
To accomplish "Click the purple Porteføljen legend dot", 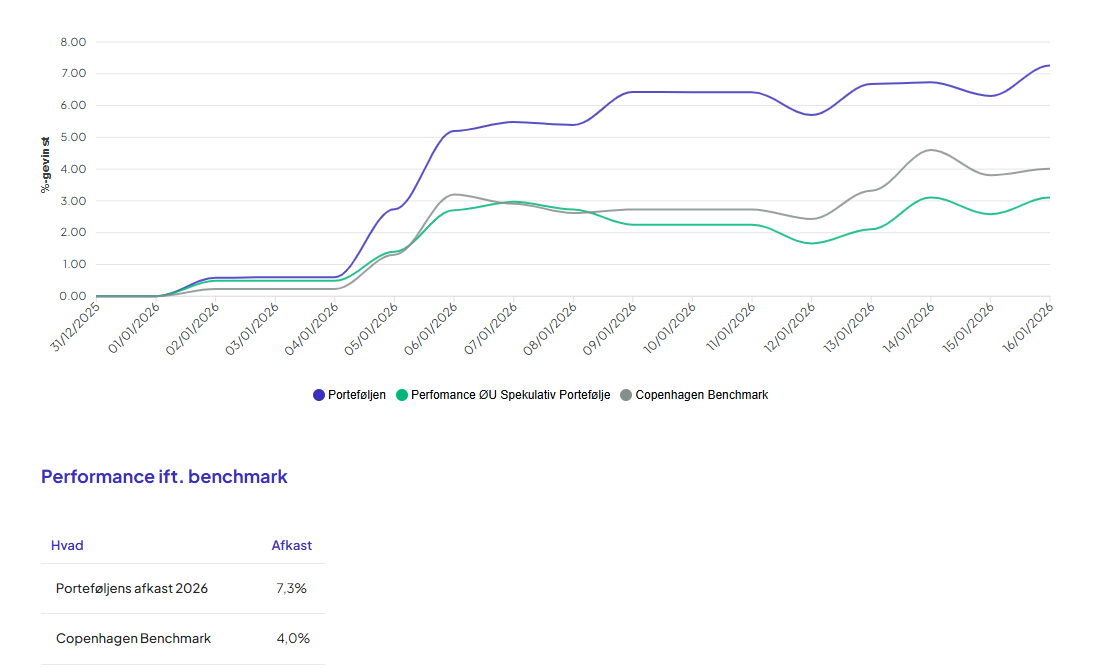I will pos(320,395).
